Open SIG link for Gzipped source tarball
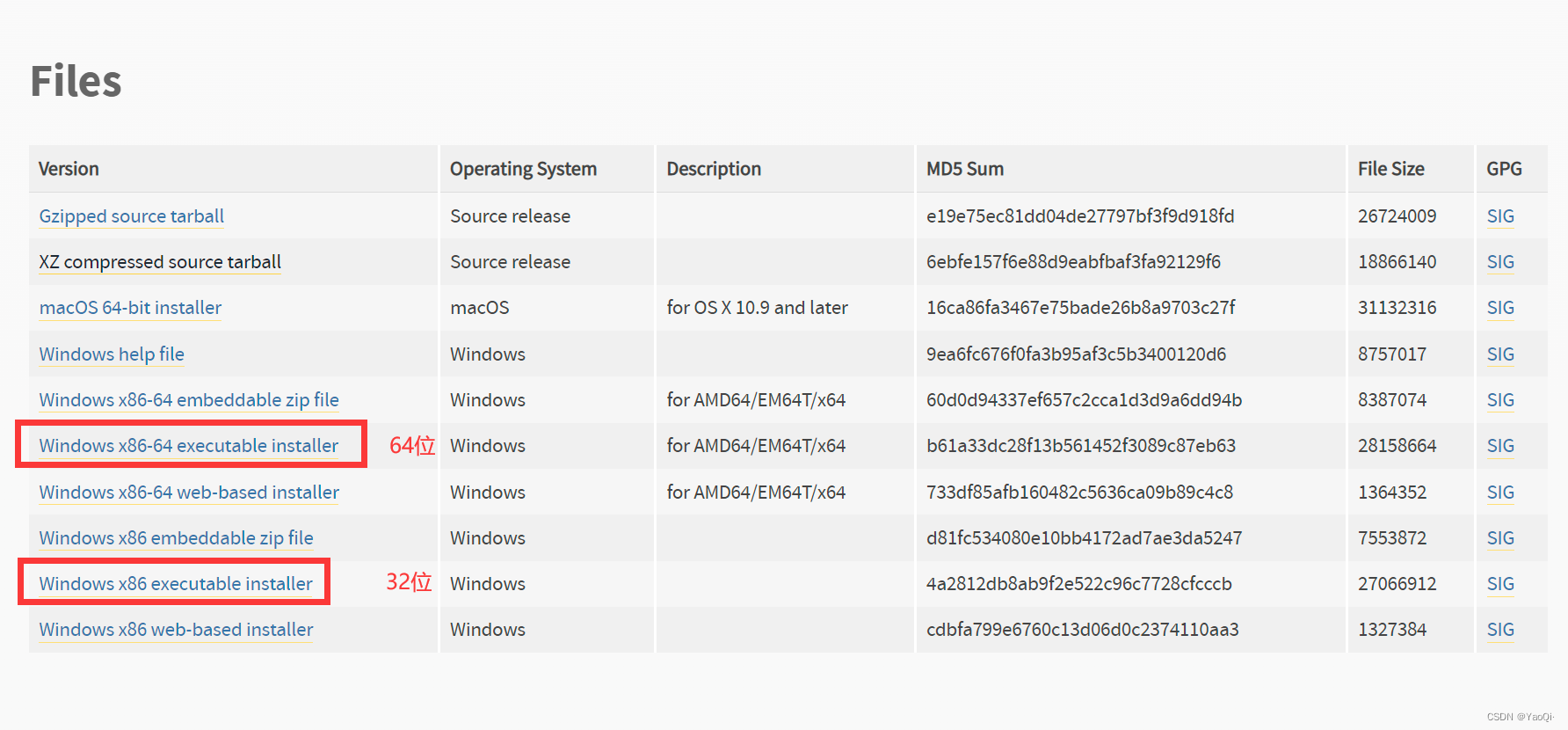The image size is (1568, 730). pyautogui.click(x=1500, y=216)
